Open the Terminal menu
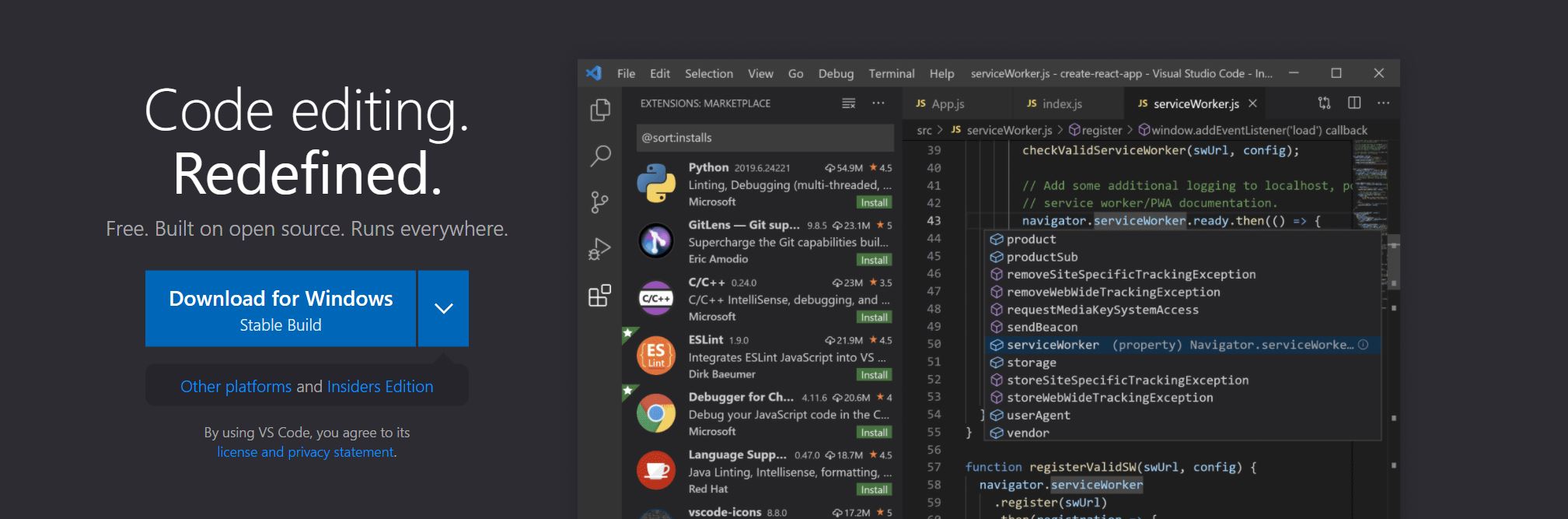 (x=892, y=73)
